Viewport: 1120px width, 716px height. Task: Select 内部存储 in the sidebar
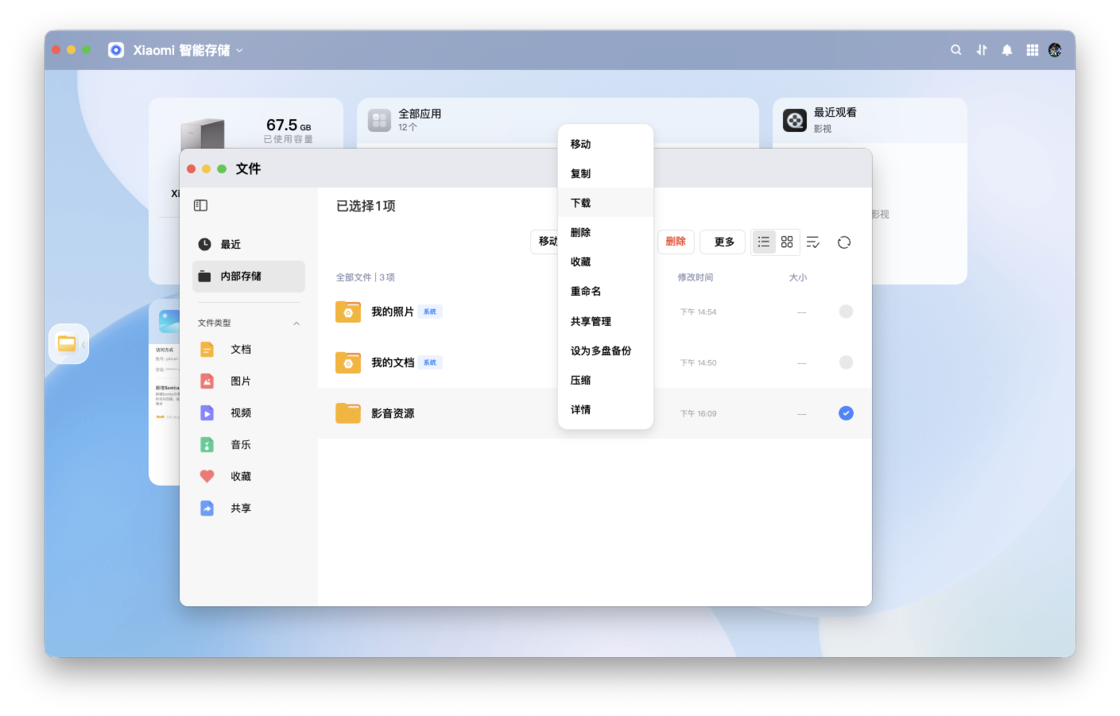[x=248, y=276]
